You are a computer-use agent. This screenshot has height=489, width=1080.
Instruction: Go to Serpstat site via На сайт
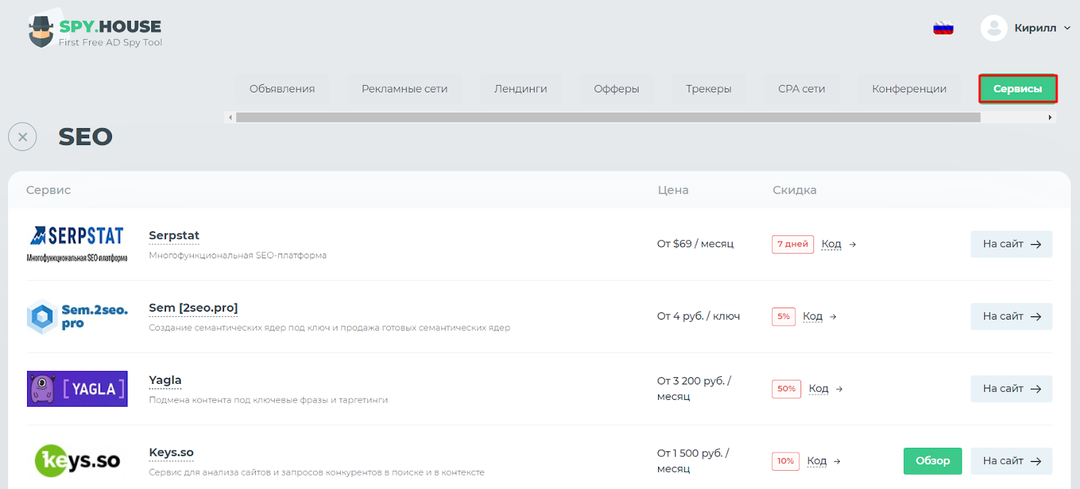1011,244
